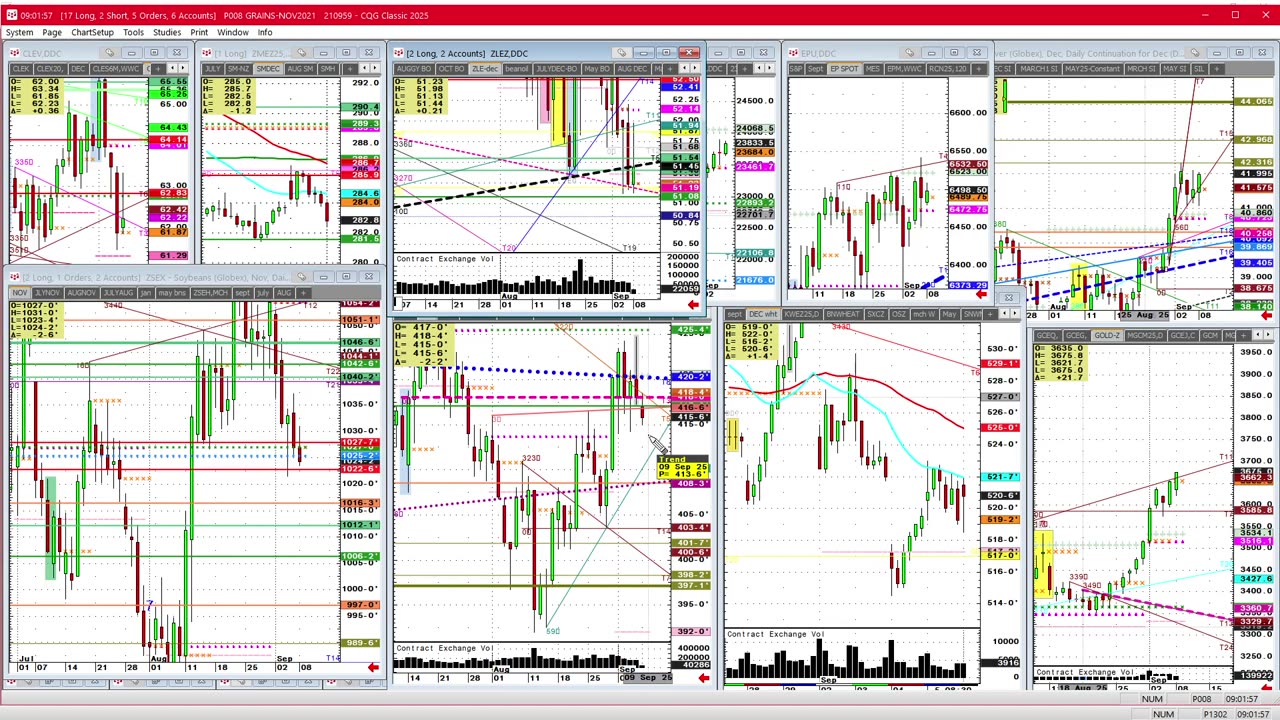Switch to the SMDEC tab
Image resolution: width=1280 pixels, height=720 pixels.
click(x=268, y=68)
